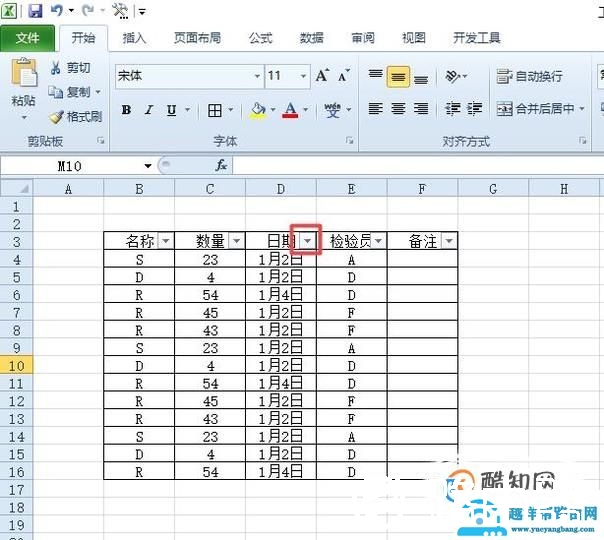Click the fx insert function icon
604x540 pixels.
[x=221, y=166]
